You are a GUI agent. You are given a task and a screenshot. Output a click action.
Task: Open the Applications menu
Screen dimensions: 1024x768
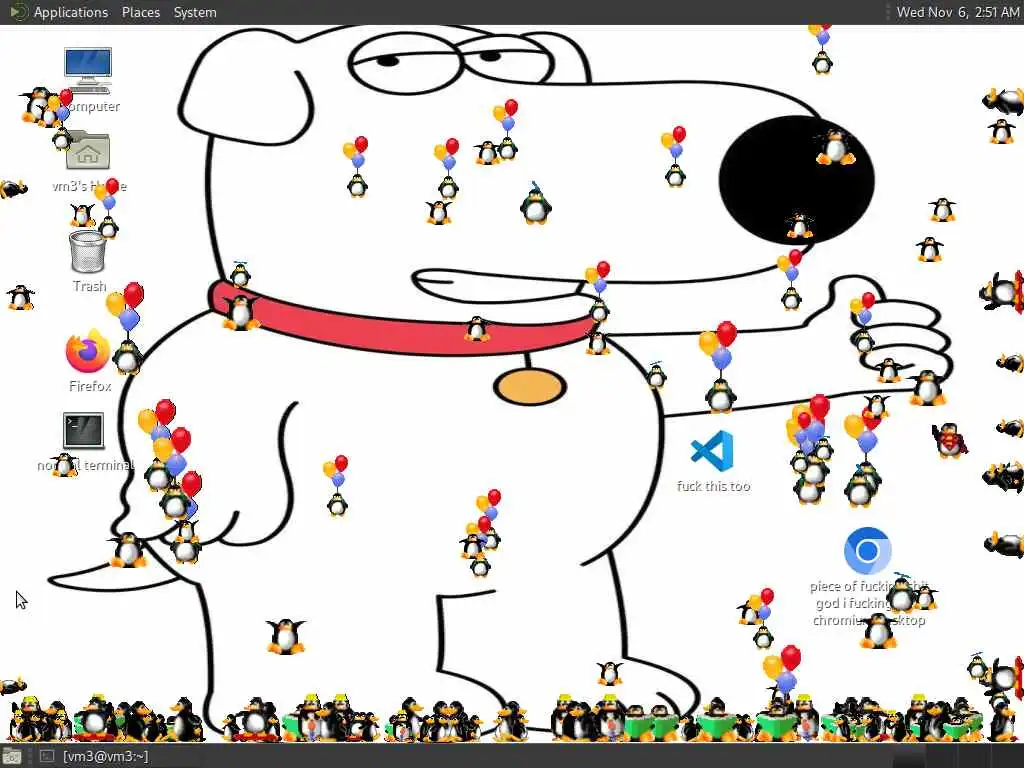coord(71,12)
